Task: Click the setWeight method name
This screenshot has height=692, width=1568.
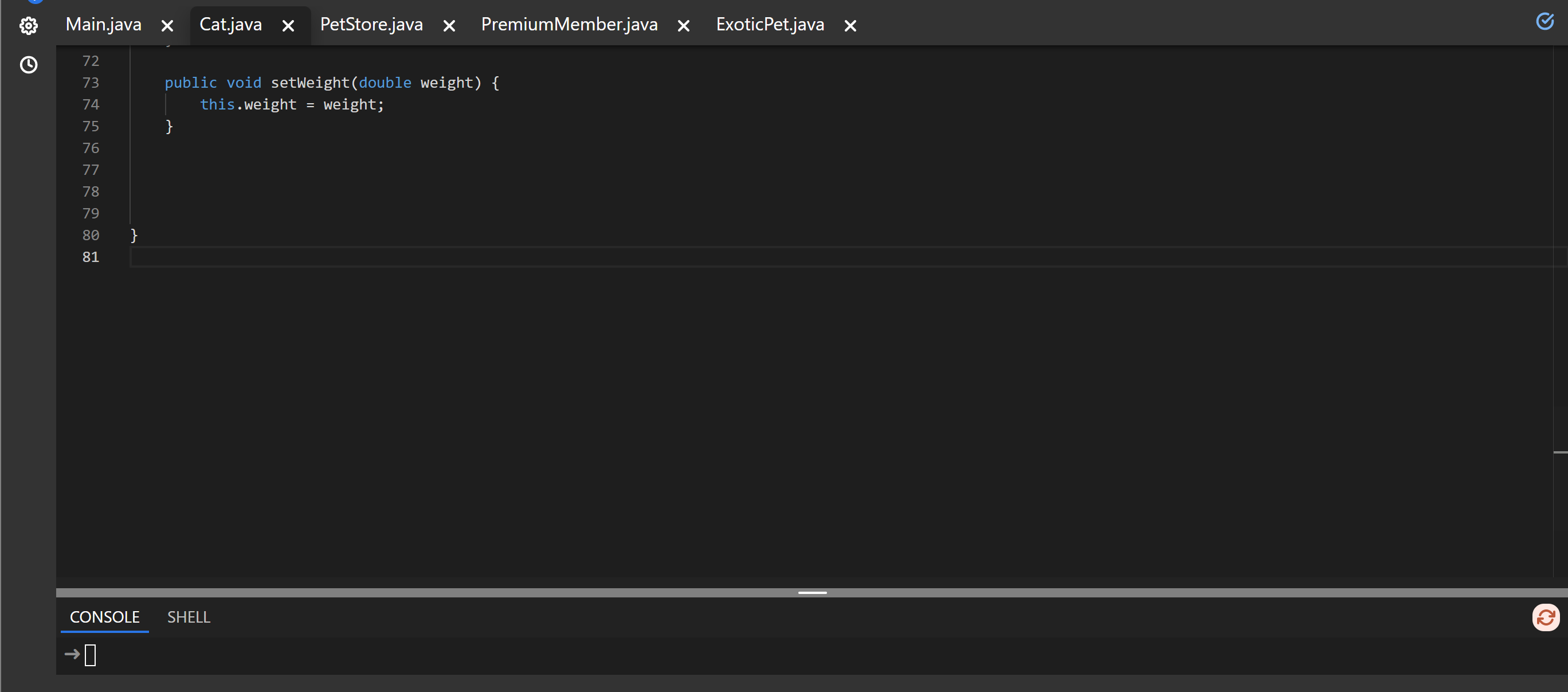Action: (310, 82)
